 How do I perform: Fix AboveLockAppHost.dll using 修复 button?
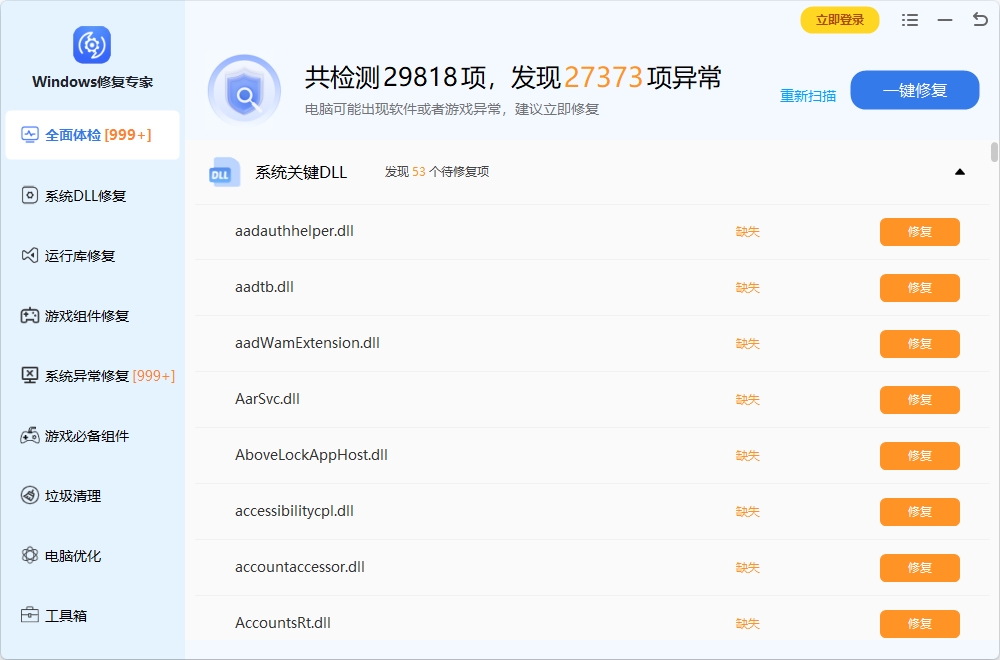[919, 456]
